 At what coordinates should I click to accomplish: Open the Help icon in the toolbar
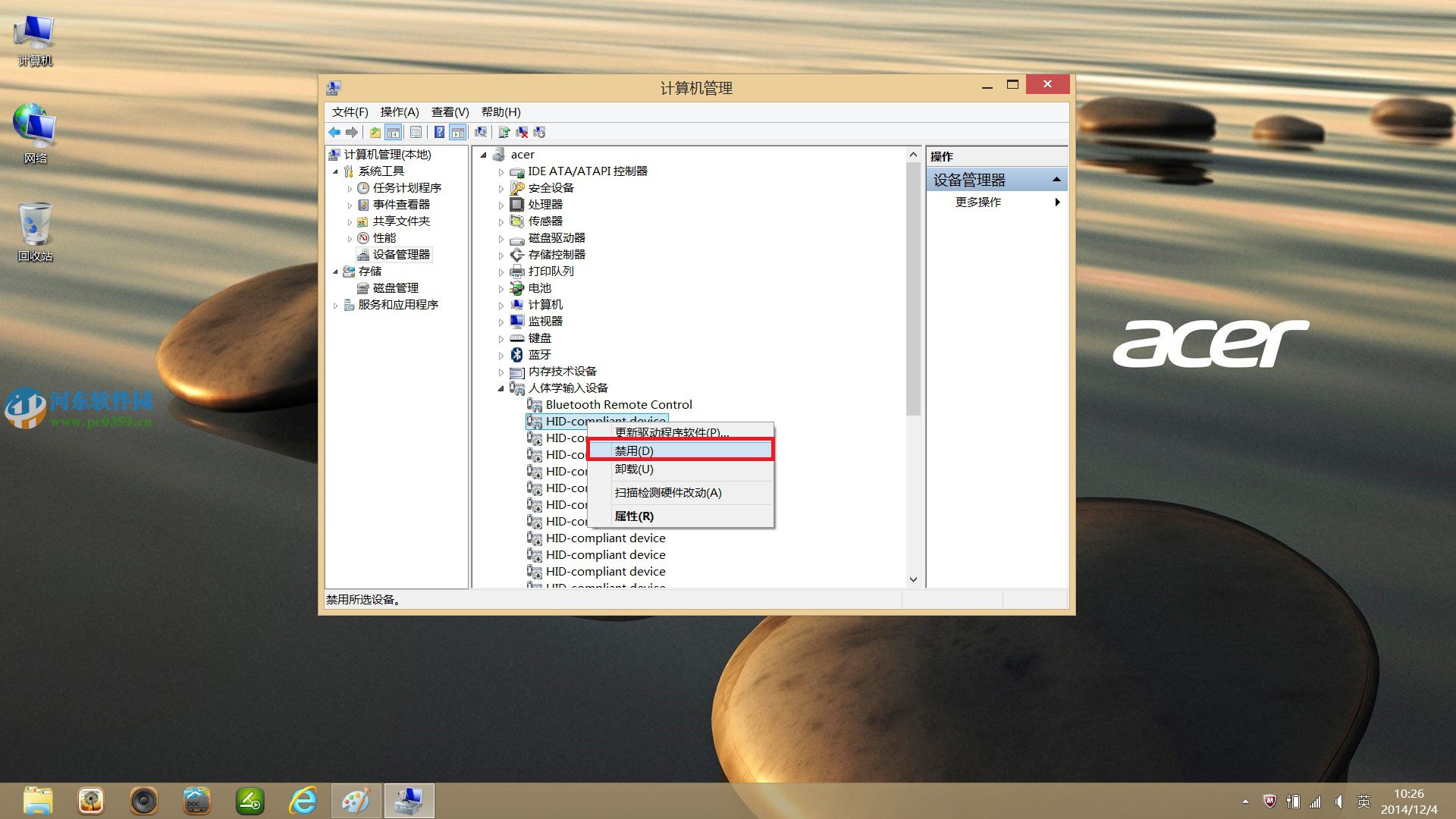440,132
